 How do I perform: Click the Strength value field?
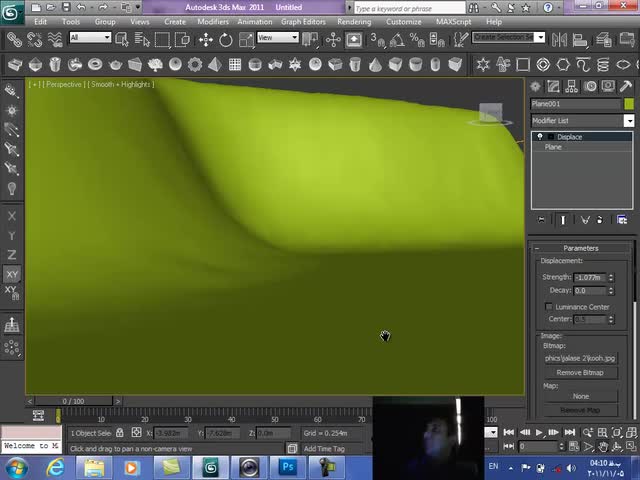point(589,278)
